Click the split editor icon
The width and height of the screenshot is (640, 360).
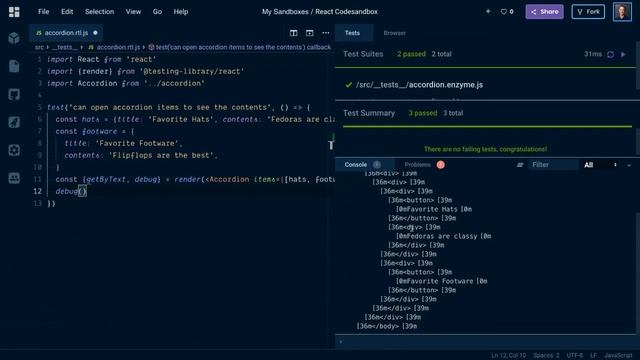[x=293, y=33]
